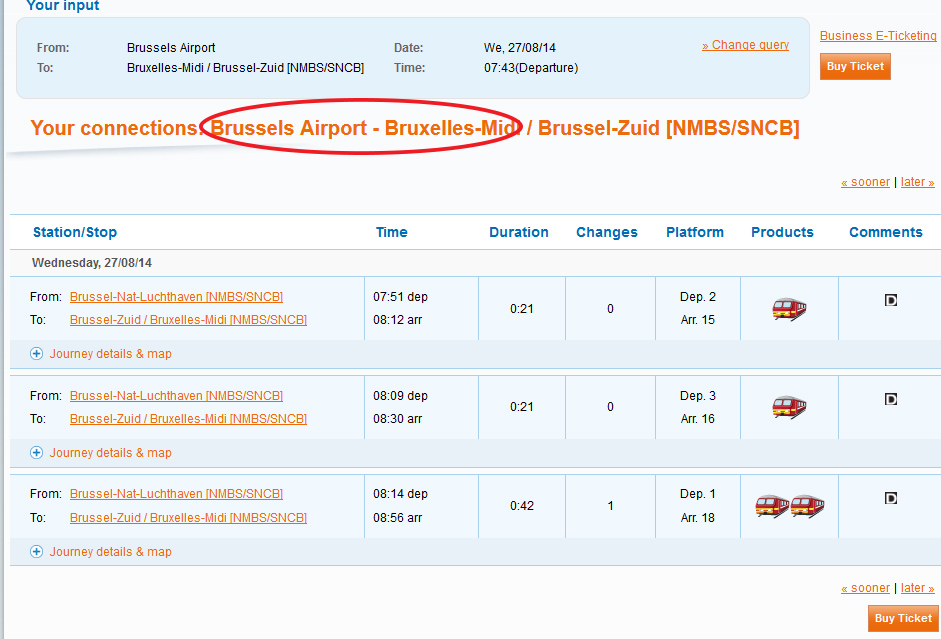Expand journey details plus icon, first connection
The height and width of the screenshot is (639, 941).
click(x=37, y=353)
